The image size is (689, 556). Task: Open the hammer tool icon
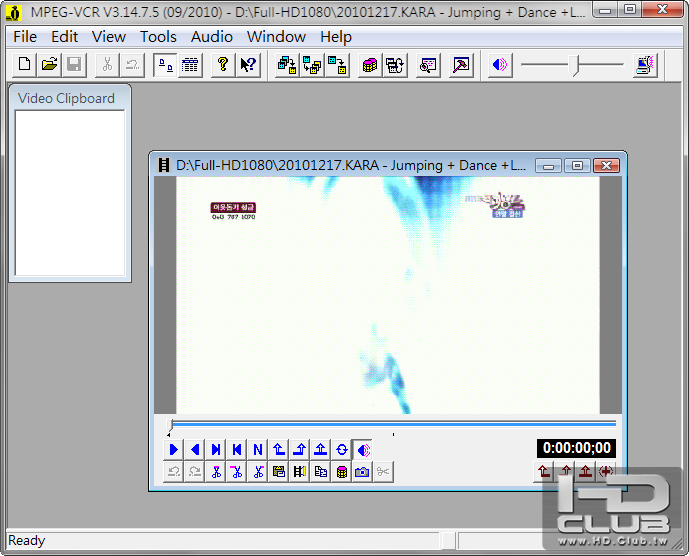click(461, 65)
